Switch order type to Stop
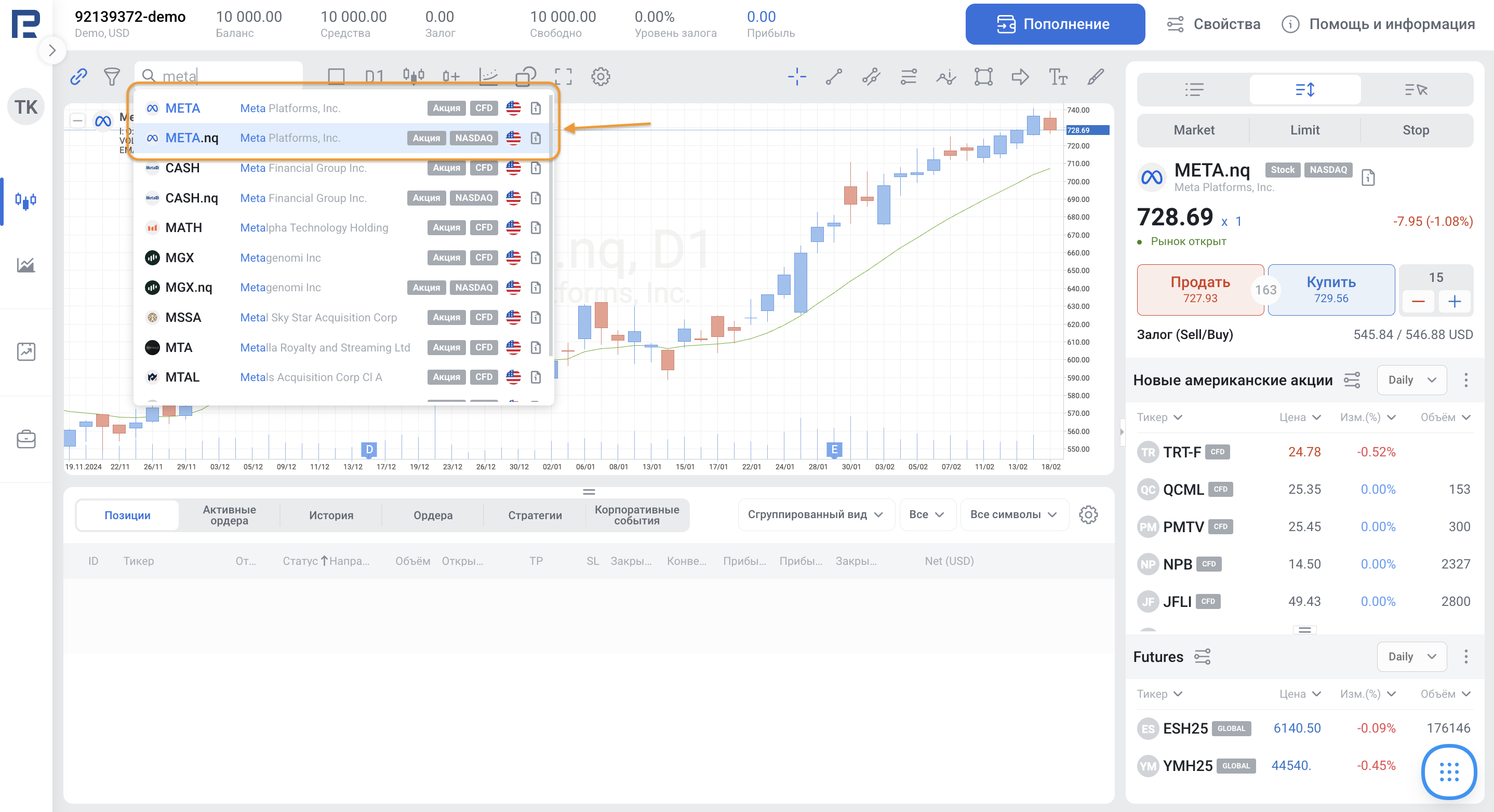This screenshot has height=812, width=1494. pyautogui.click(x=1415, y=130)
